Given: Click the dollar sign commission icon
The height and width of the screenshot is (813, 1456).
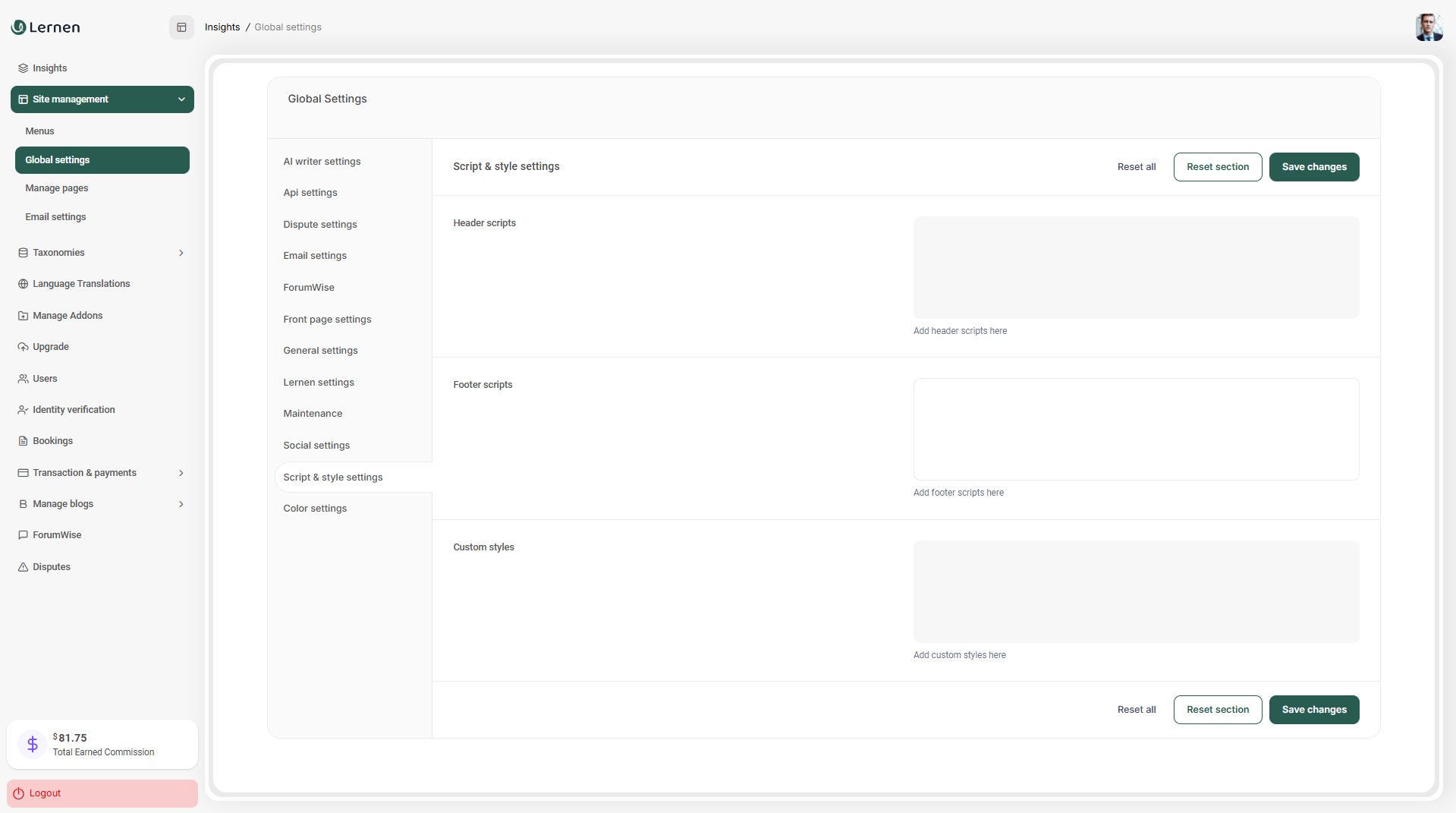Looking at the screenshot, I should click(x=33, y=744).
